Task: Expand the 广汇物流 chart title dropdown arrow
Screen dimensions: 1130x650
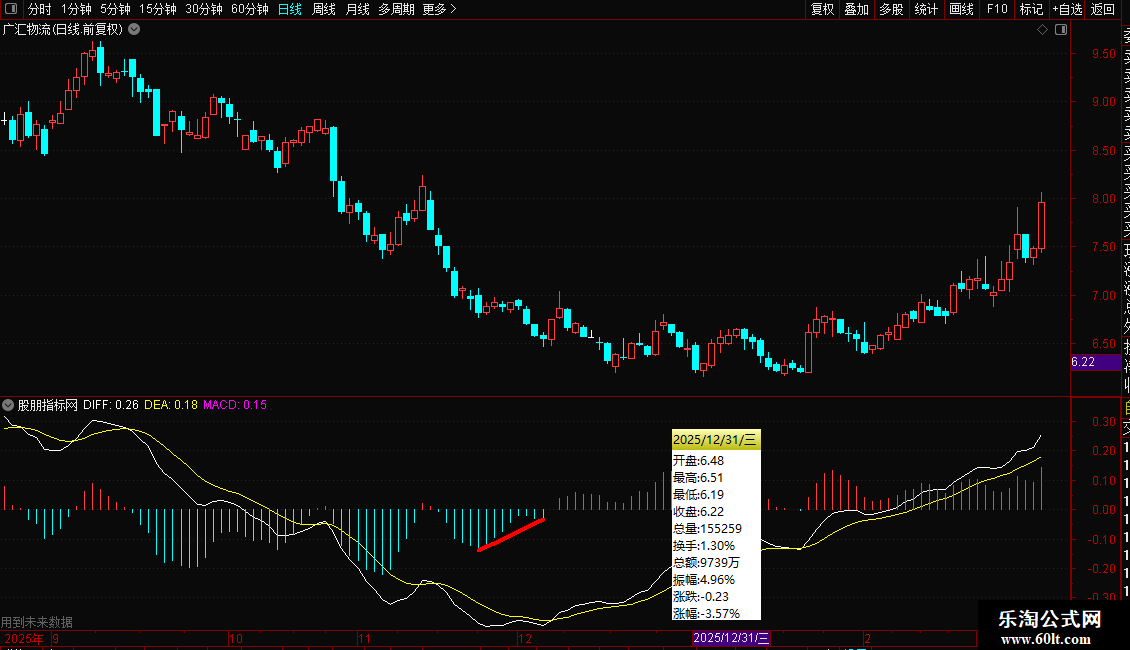Action: 134,29
